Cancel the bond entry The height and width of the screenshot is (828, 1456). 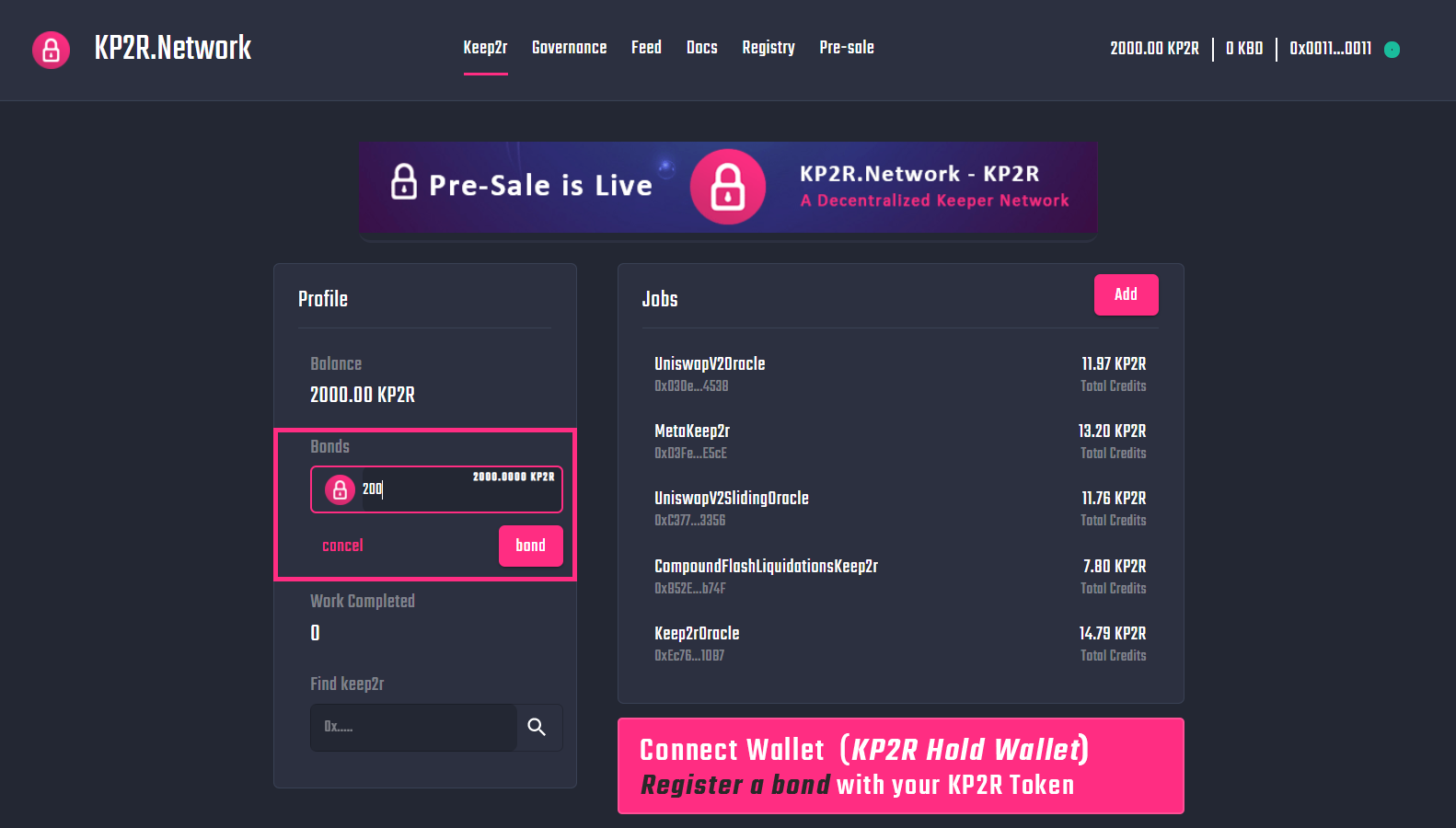point(342,546)
